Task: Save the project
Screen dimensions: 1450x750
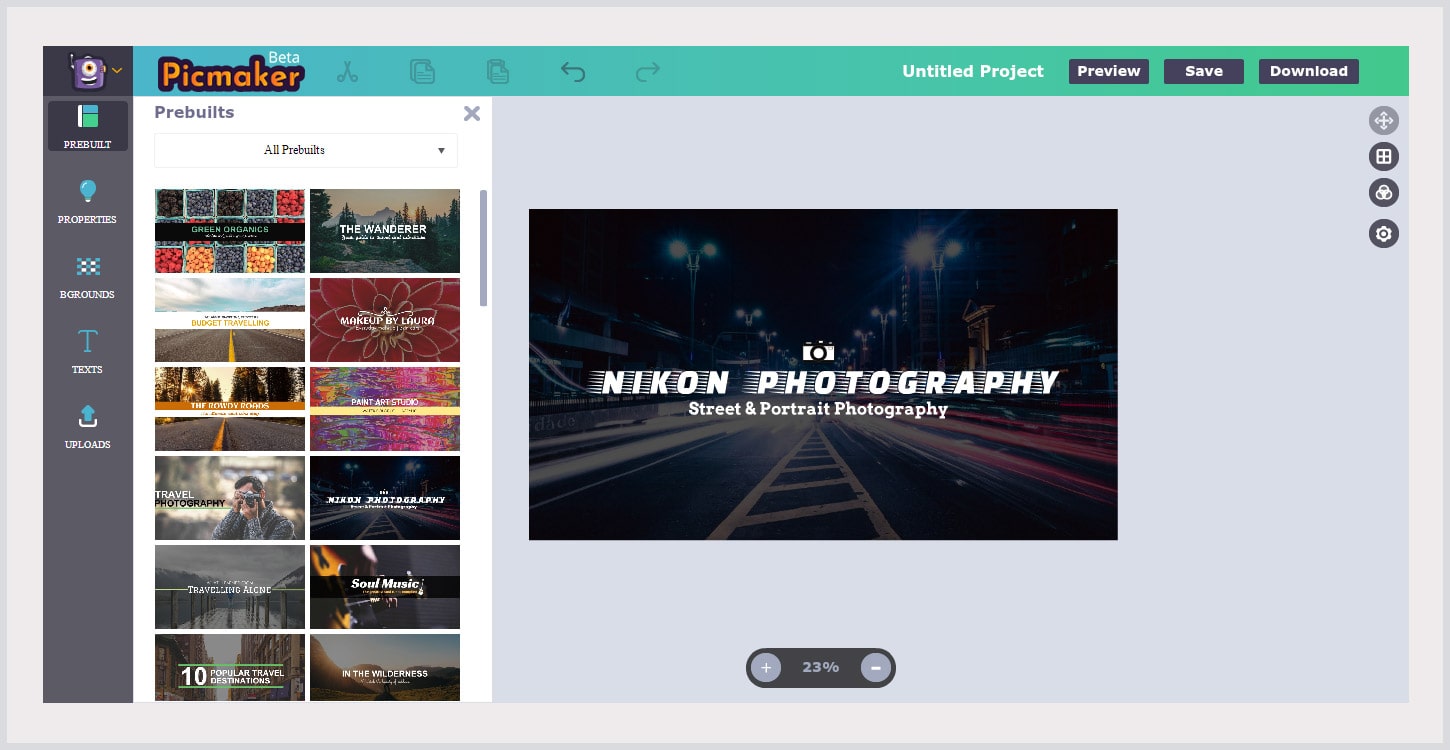Action: coord(1204,71)
